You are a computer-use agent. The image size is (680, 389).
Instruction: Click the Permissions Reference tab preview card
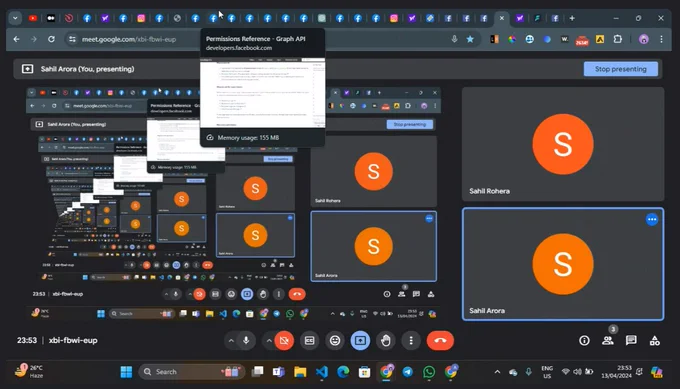(262, 87)
